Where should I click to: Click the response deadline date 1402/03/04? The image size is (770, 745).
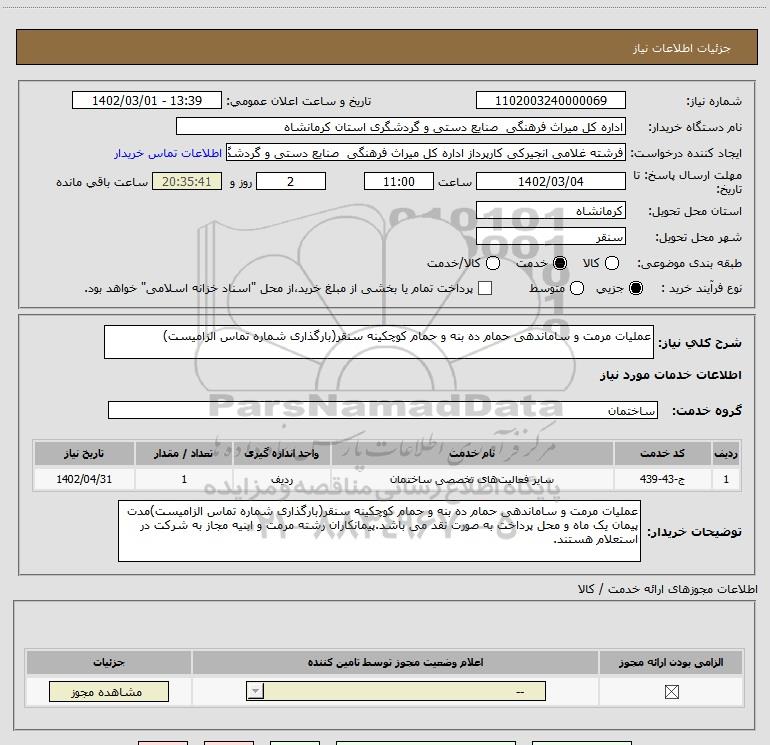(x=550, y=182)
